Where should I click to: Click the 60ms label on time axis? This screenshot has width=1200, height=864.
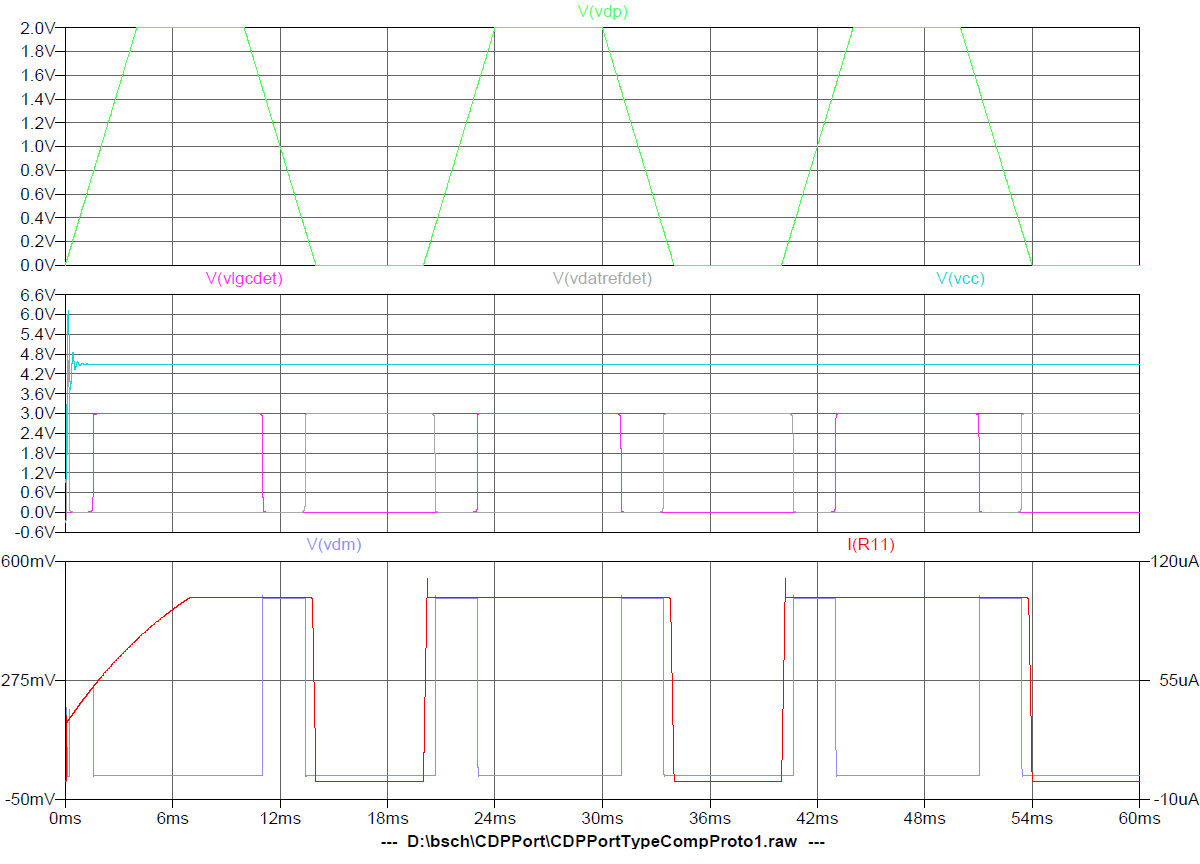pos(1139,818)
